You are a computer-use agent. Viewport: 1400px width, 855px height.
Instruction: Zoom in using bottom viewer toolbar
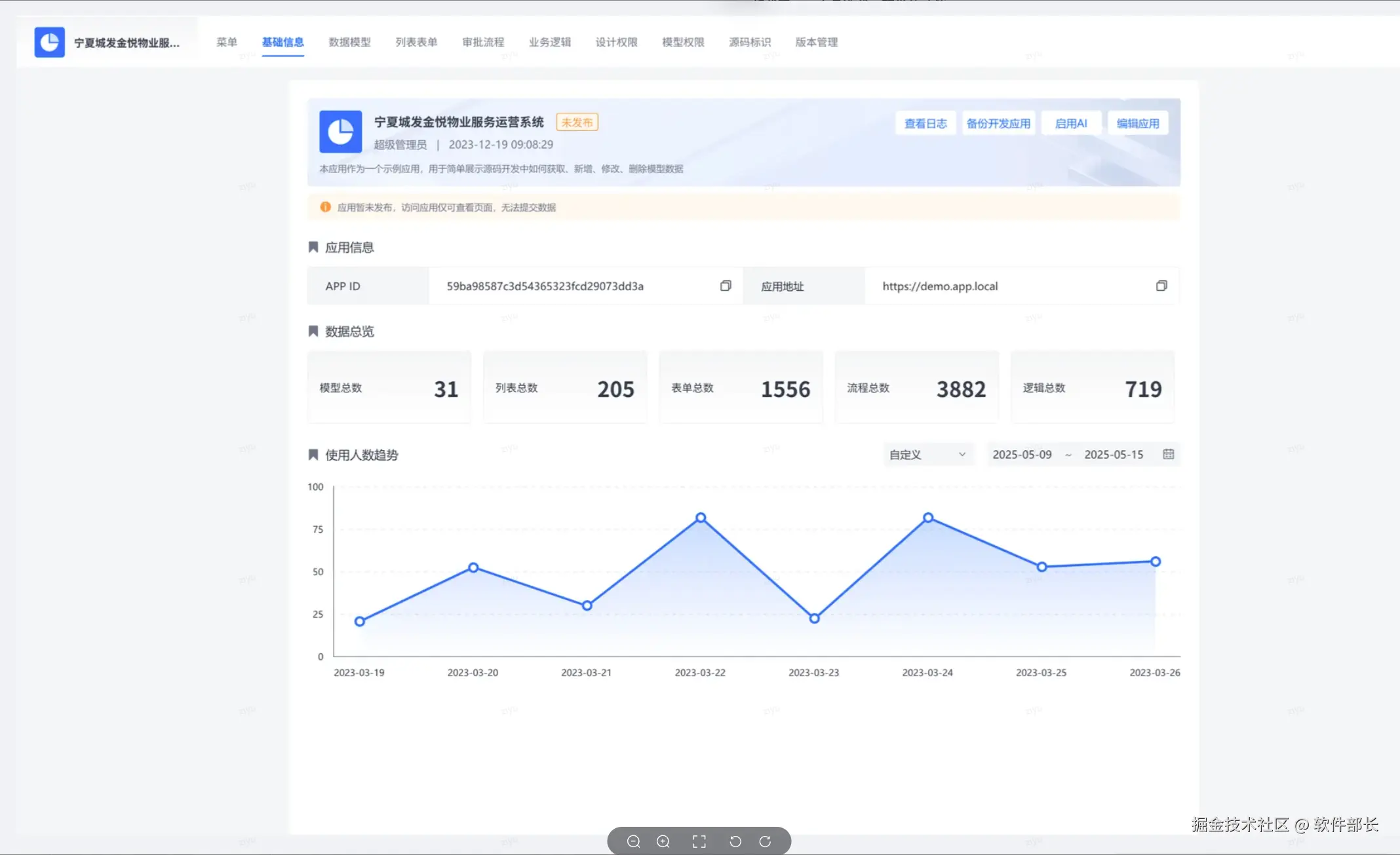(x=663, y=841)
